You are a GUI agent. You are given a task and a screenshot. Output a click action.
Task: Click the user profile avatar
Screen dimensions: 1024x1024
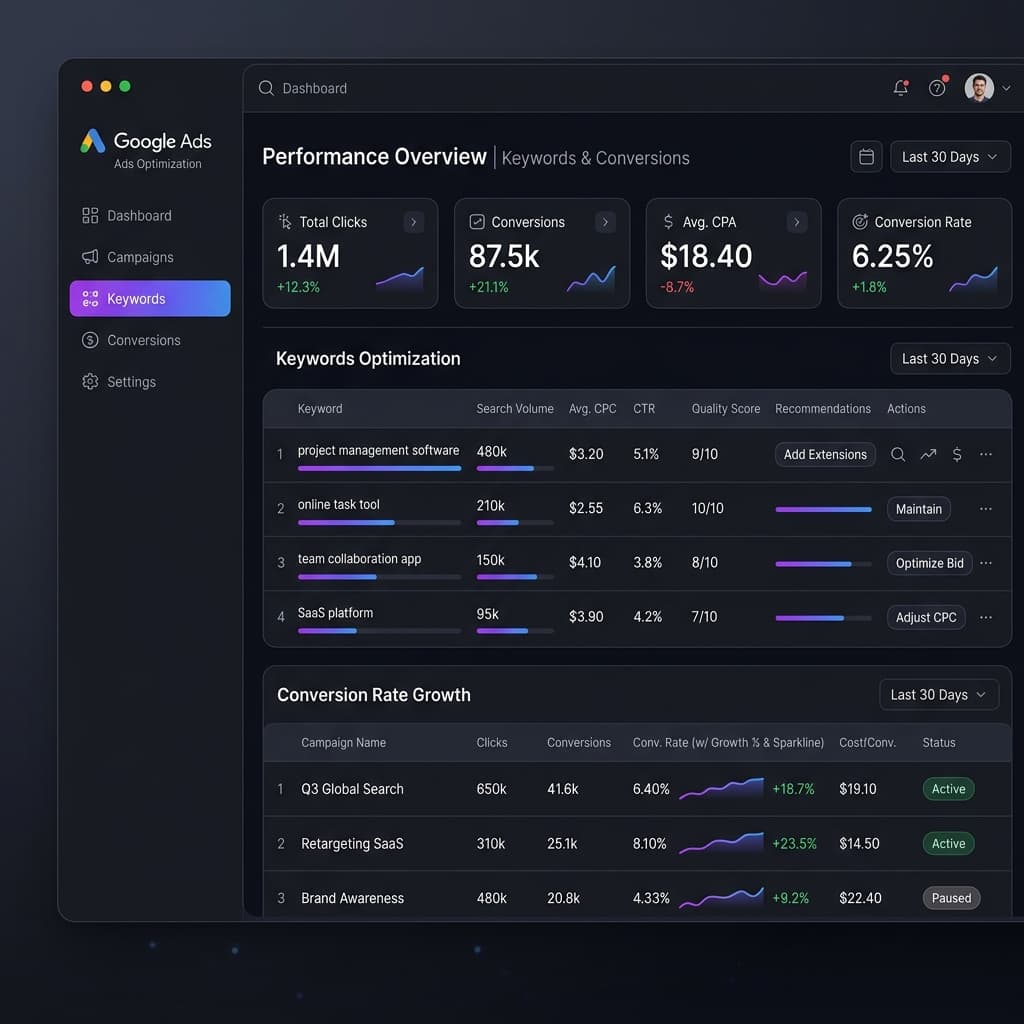tap(979, 88)
